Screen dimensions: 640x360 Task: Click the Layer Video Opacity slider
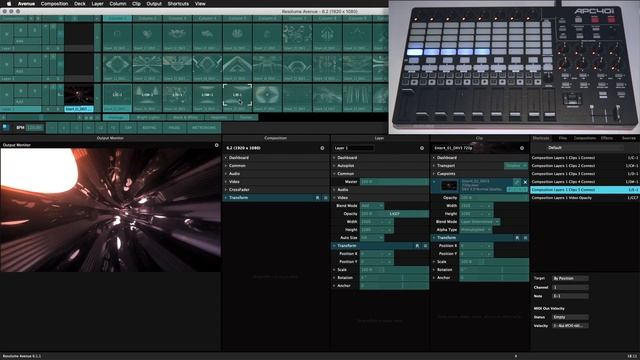394,214
